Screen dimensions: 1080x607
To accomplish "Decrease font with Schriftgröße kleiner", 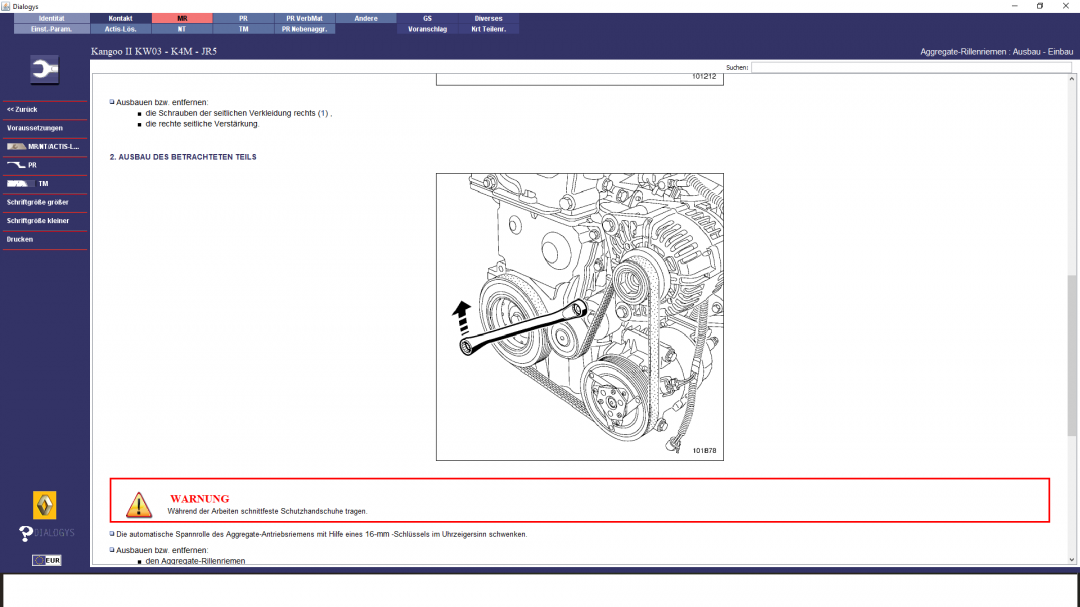I will pos(44,221).
